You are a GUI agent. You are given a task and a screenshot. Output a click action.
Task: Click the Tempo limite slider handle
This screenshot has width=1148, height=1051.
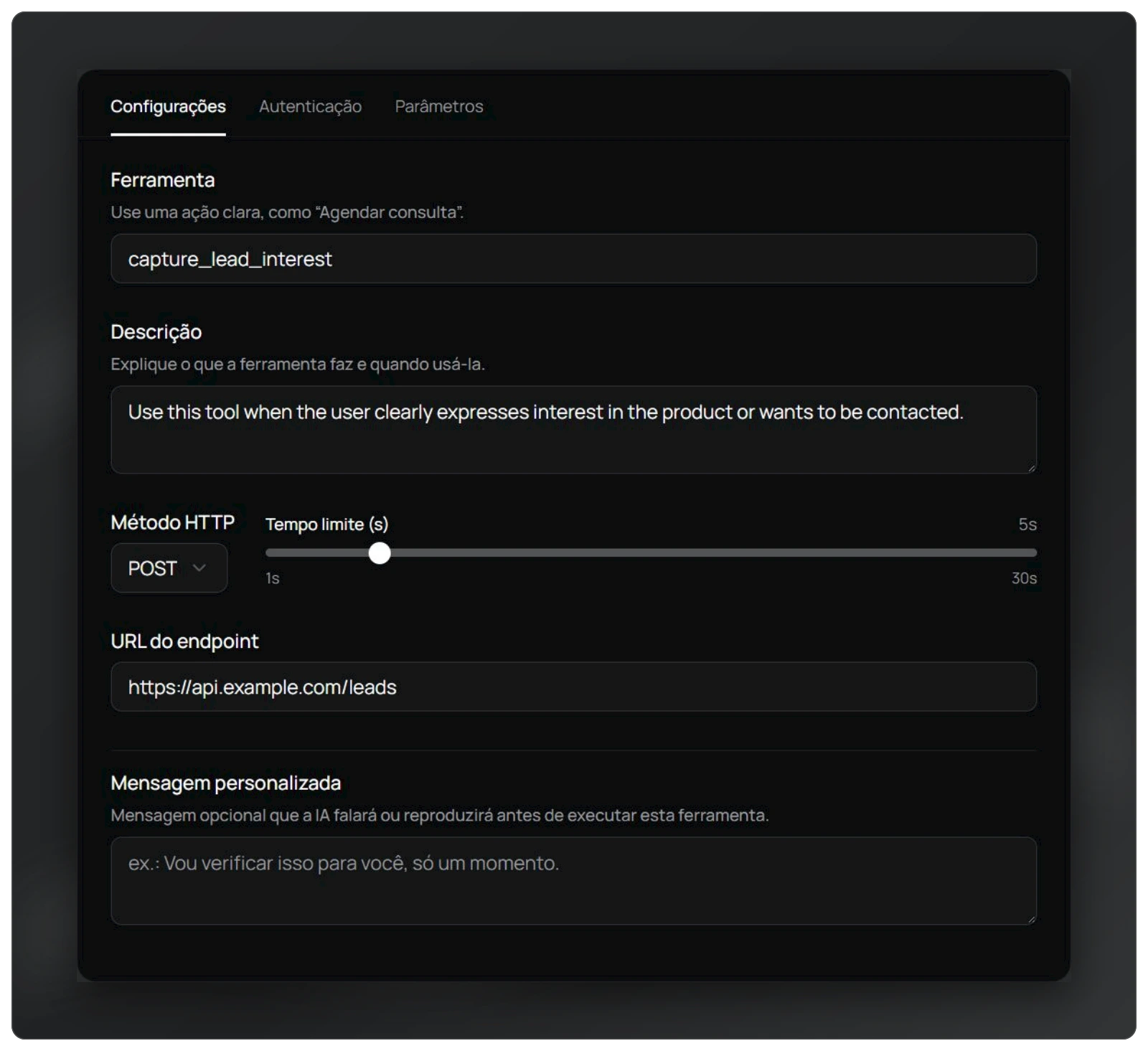click(380, 553)
